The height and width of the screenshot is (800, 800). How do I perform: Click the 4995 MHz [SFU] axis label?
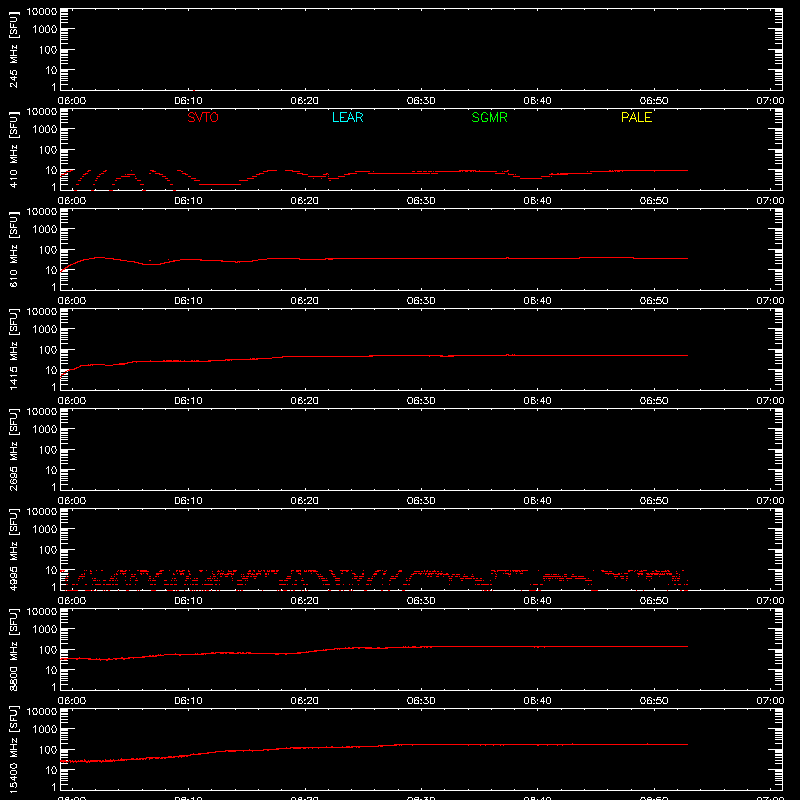coord(13,549)
